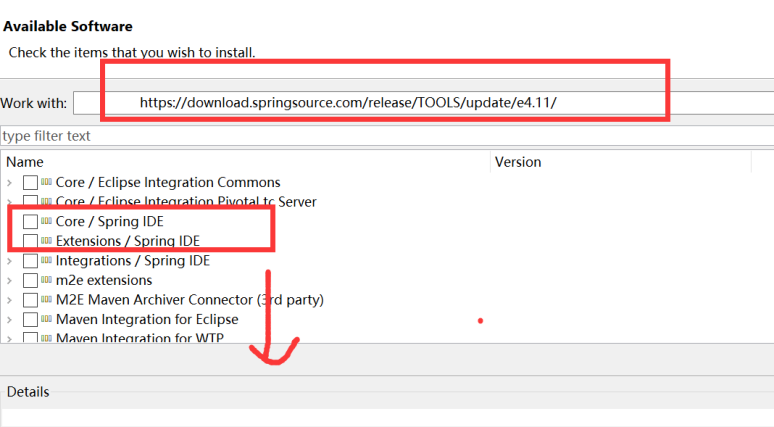The image size is (774, 427).
Task: Click the Maven Integration for WTP icon
Action: [x=47, y=338]
